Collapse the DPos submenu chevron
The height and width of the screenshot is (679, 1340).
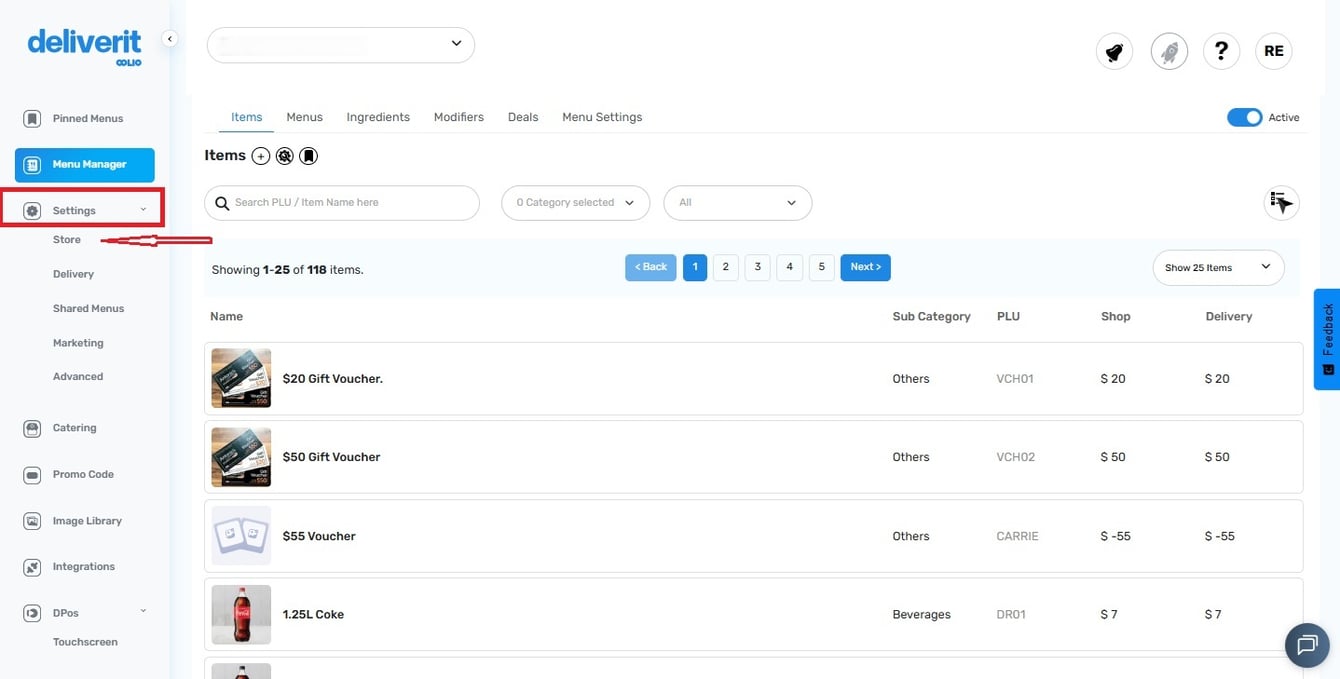pyautogui.click(x=143, y=612)
